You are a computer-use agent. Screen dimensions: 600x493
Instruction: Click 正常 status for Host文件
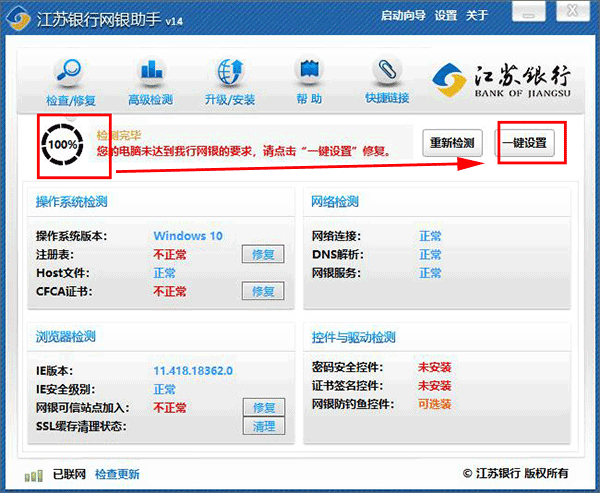click(x=165, y=273)
